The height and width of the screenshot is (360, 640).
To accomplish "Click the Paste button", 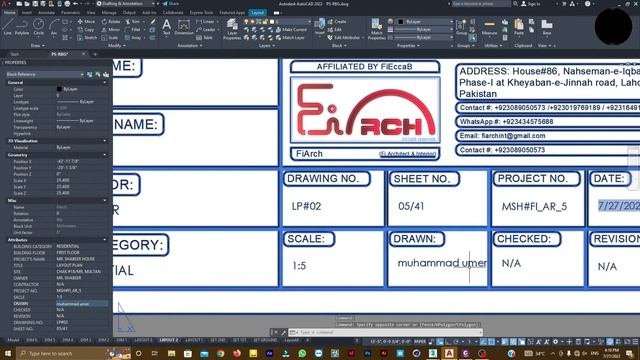I will pyautogui.click(x=519, y=27).
